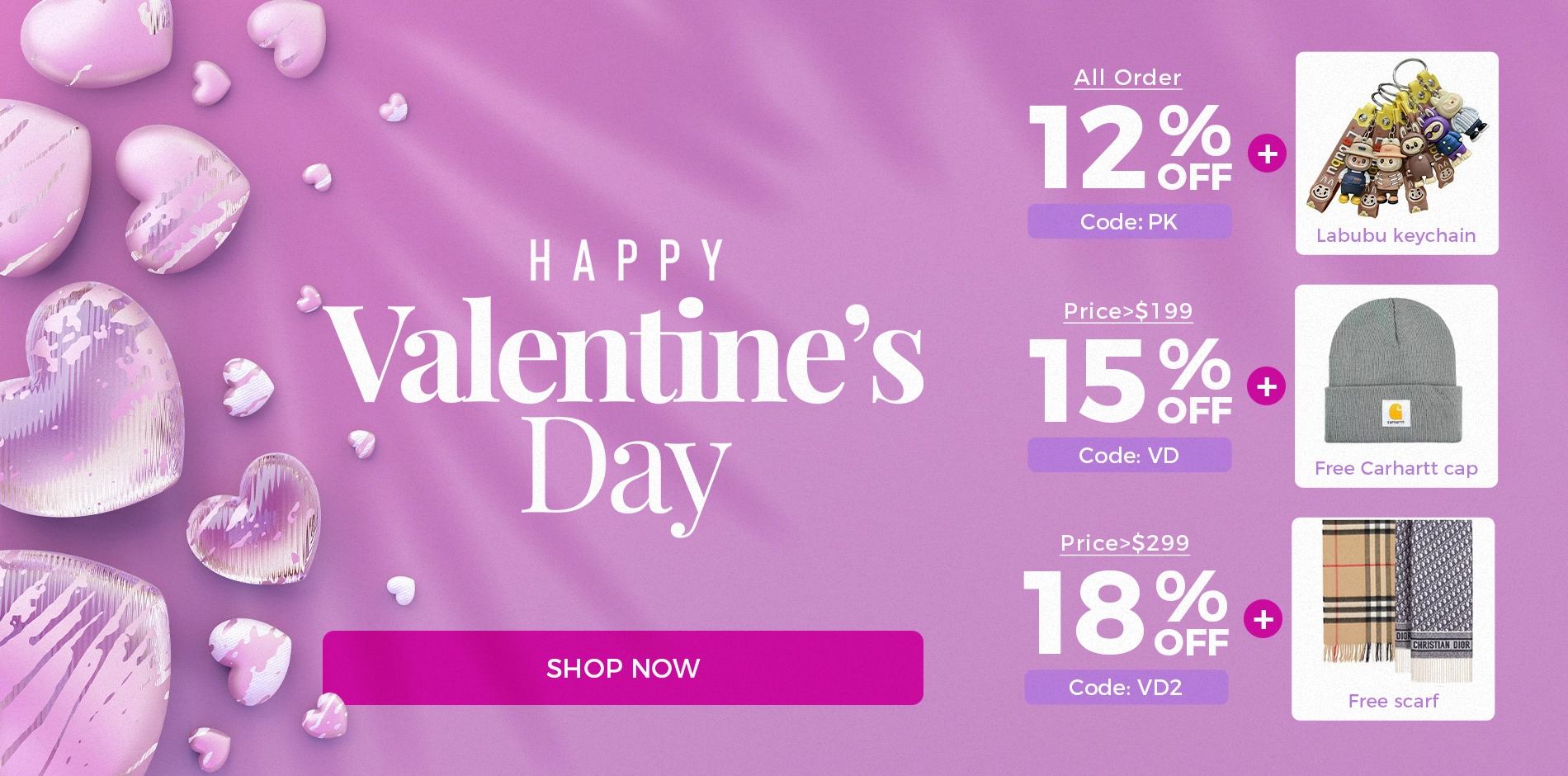Viewport: 1568px width, 776px height.
Task: Select the Code: VD coupon badge
Action: tap(1129, 456)
